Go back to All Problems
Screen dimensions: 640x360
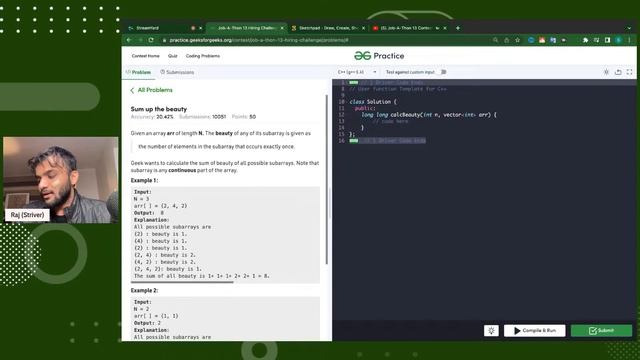[x=151, y=90]
